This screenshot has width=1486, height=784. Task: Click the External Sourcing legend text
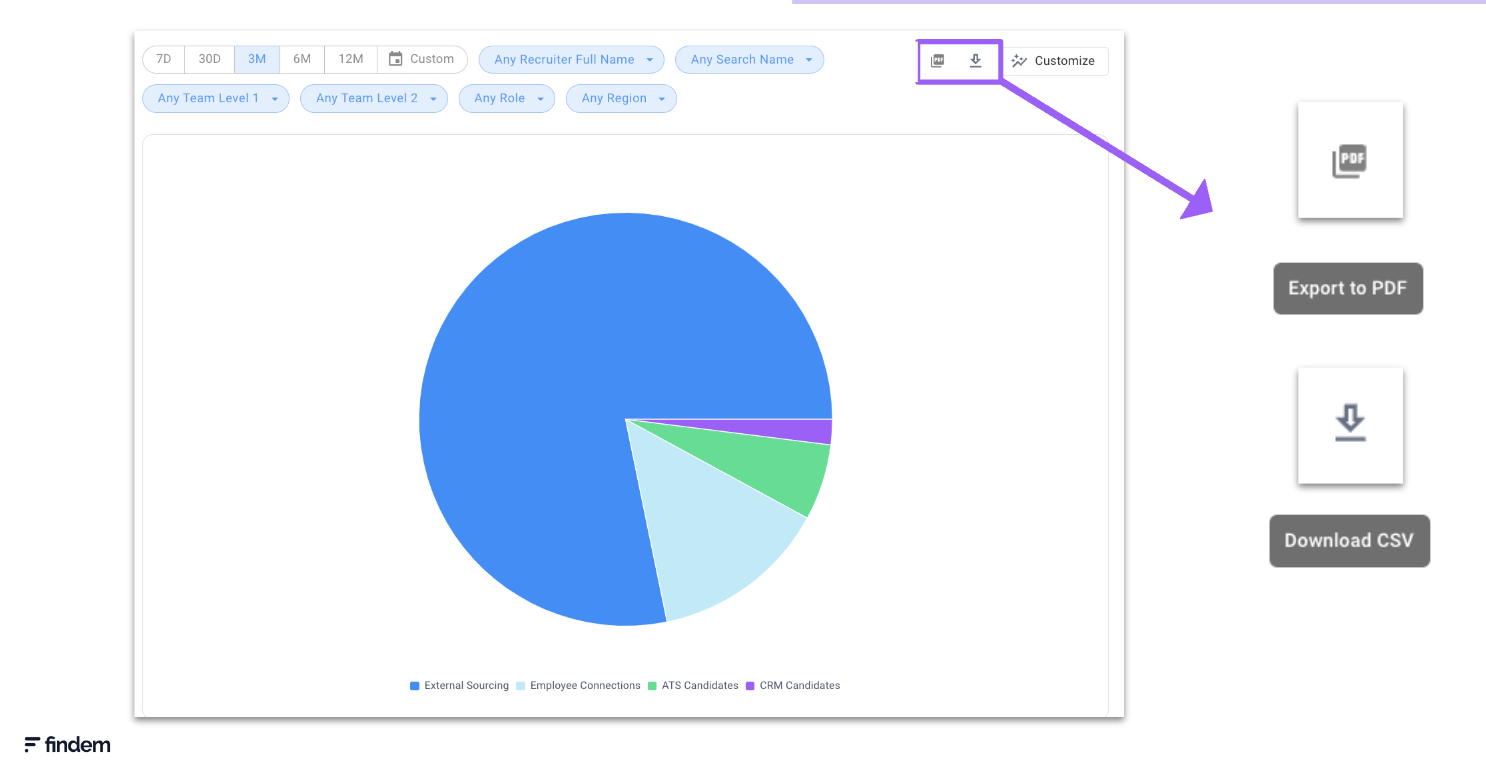pyautogui.click(x=467, y=686)
